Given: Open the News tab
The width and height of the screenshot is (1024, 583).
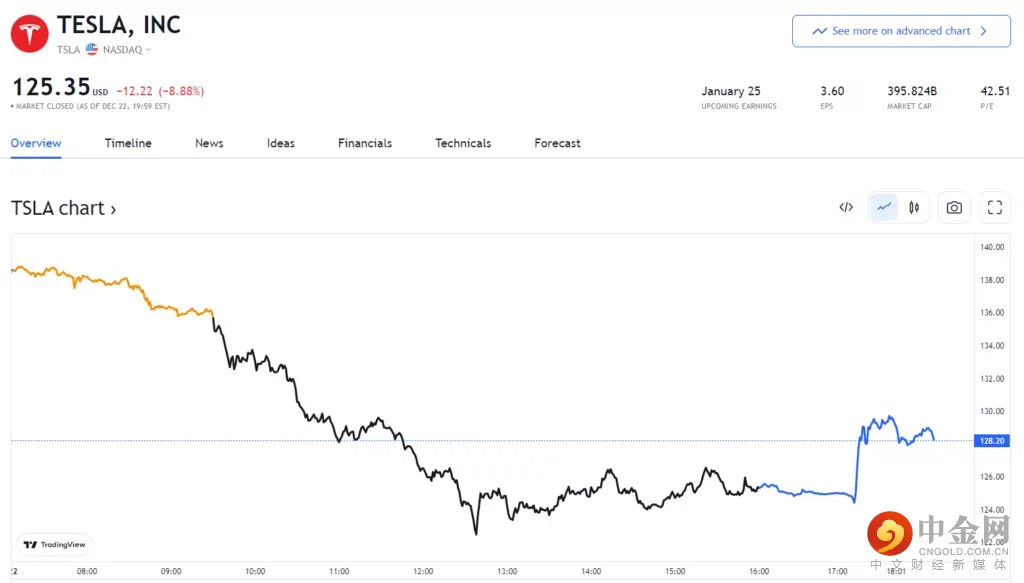Looking at the screenshot, I should 209,143.
